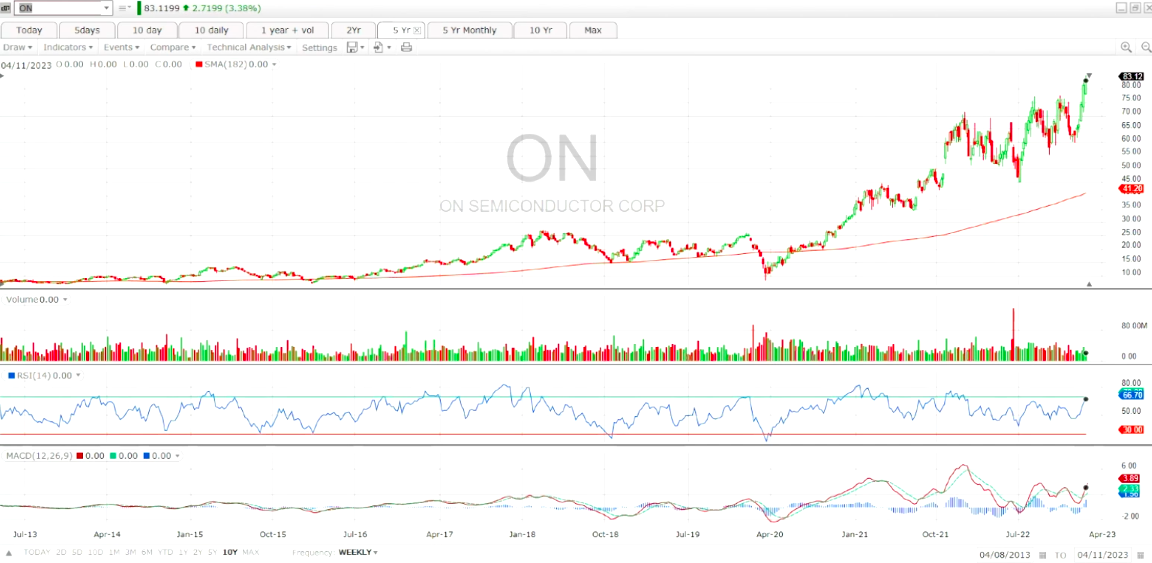Change the Frequency WEEKLY dropdown
Screen dimensions: 1152x563
359,552
